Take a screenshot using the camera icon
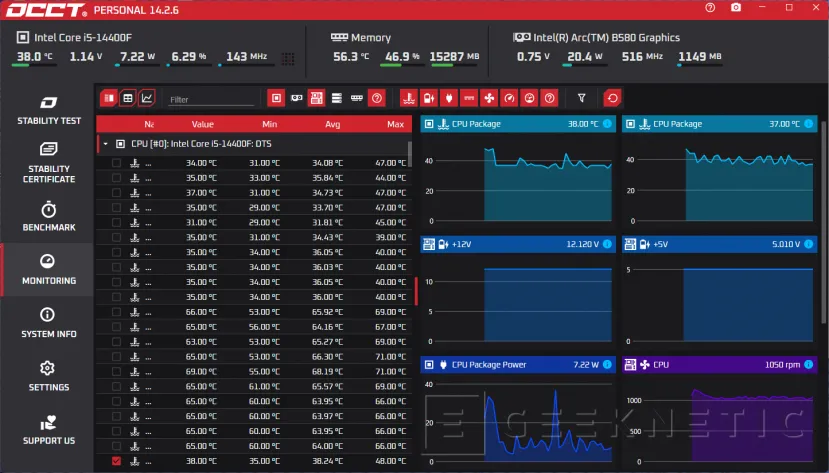The height and width of the screenshot is (473, 829). (x=736, y=8)
